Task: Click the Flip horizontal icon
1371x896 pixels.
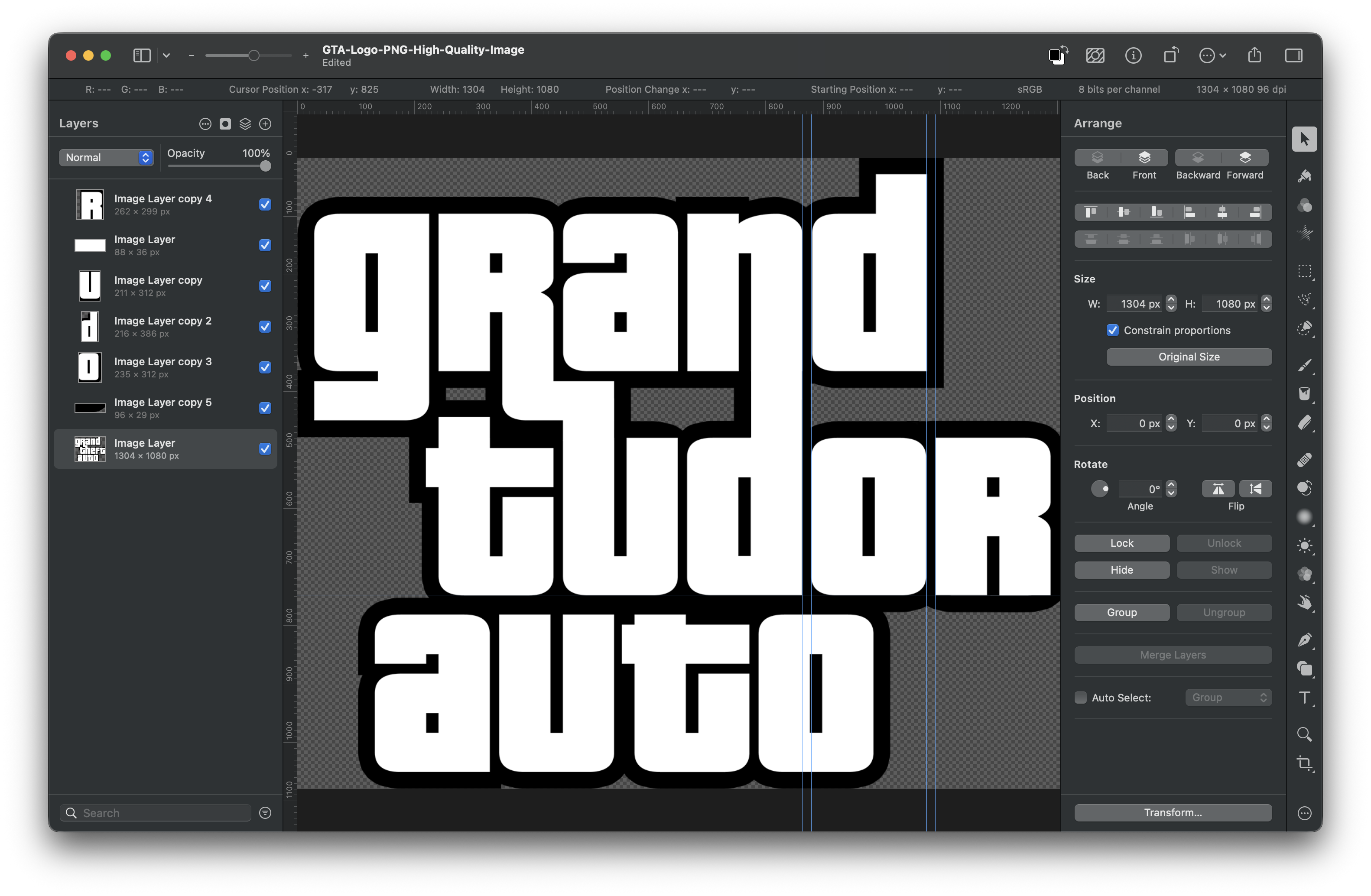Action: [x=1218, y=489]
